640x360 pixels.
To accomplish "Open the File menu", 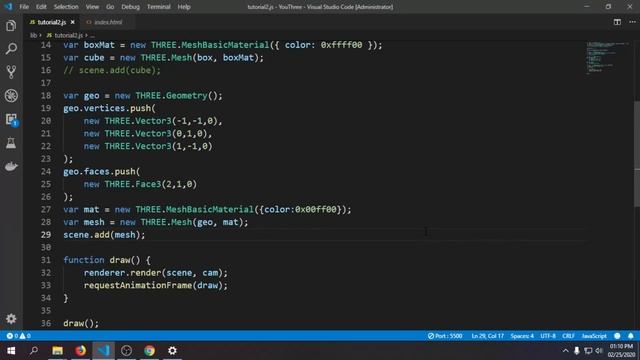I will coord(24,7).
